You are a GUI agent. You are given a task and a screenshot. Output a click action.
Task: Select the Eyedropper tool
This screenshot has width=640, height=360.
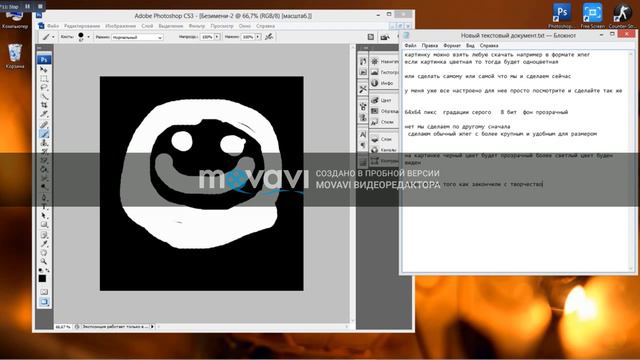[x=44, y=244]
